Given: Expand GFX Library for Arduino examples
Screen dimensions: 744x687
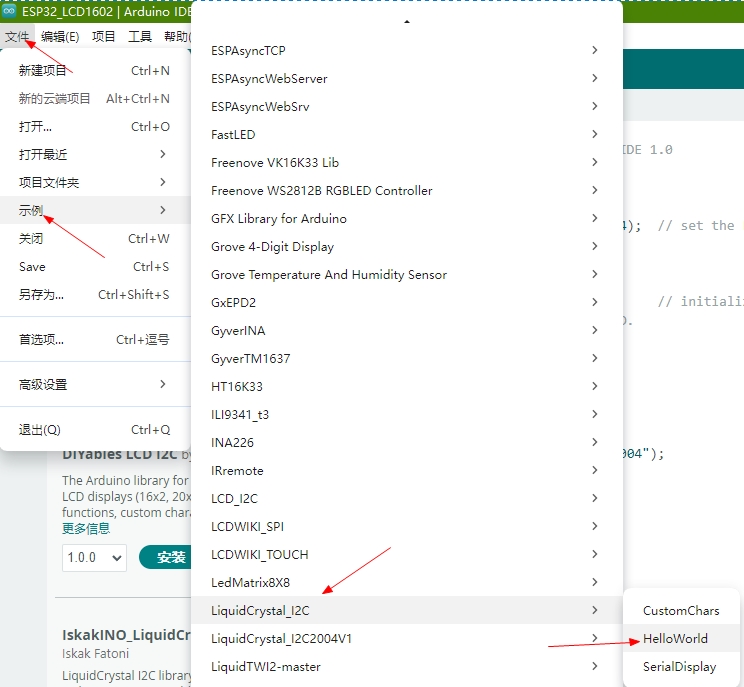Looking at the screenshot, I should pos(407,219).
